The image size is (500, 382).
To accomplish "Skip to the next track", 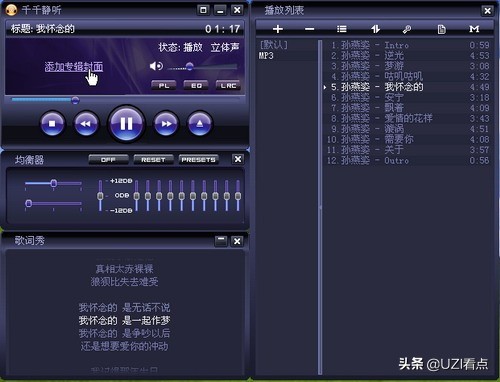I will 166,124.
